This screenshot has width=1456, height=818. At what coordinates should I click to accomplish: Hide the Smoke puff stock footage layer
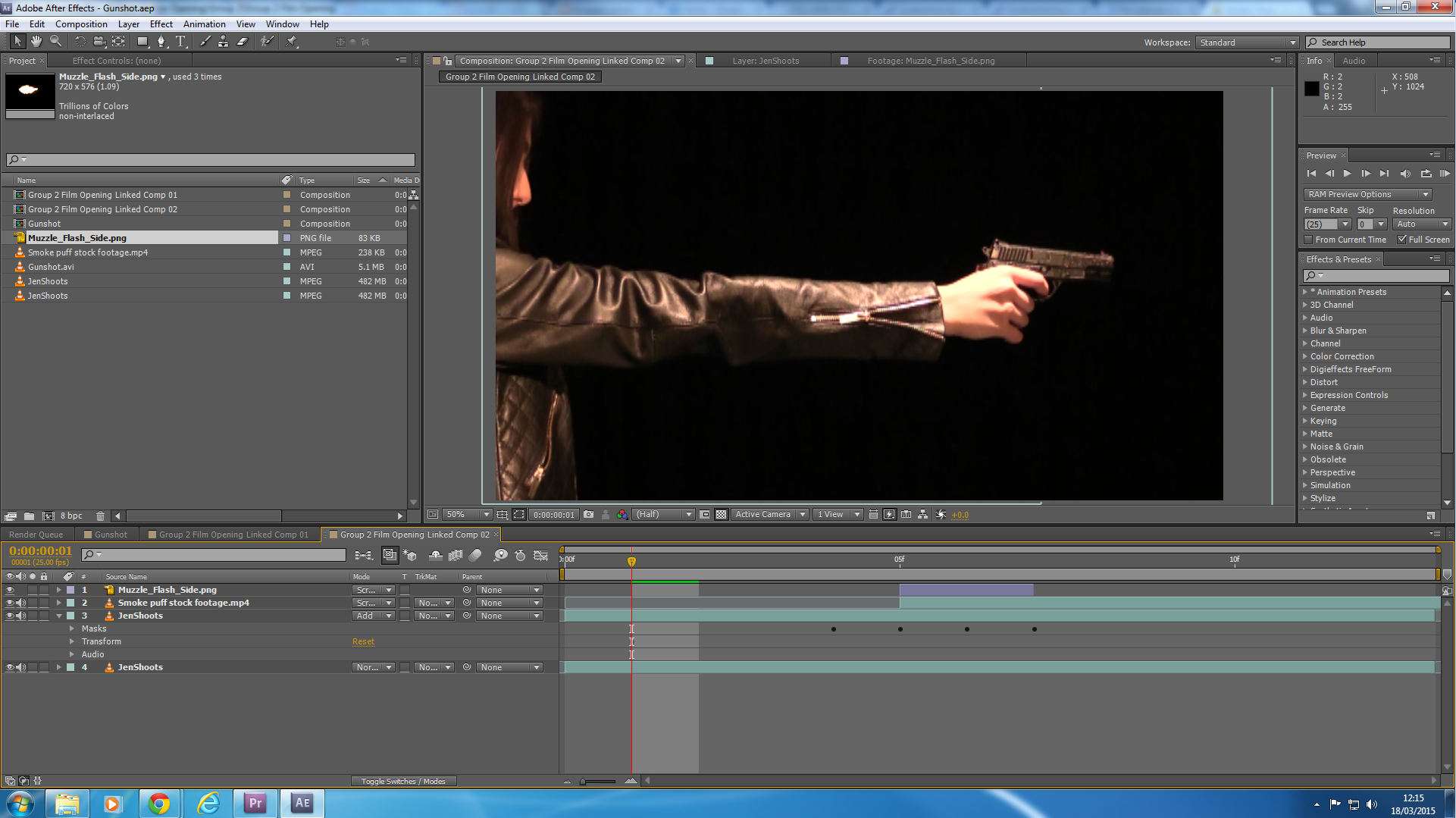(10, 603)
